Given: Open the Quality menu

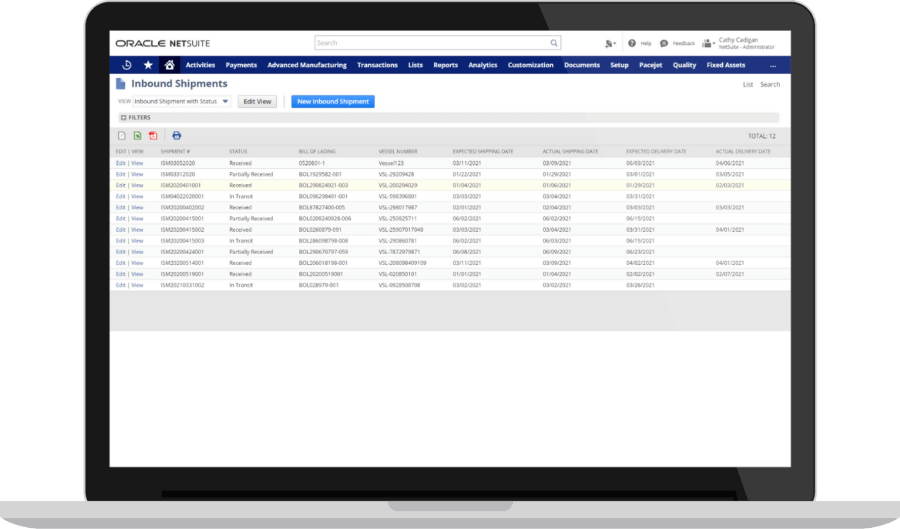Looking at the screenshot, I should pyautogui.click(x=684, y=65).
